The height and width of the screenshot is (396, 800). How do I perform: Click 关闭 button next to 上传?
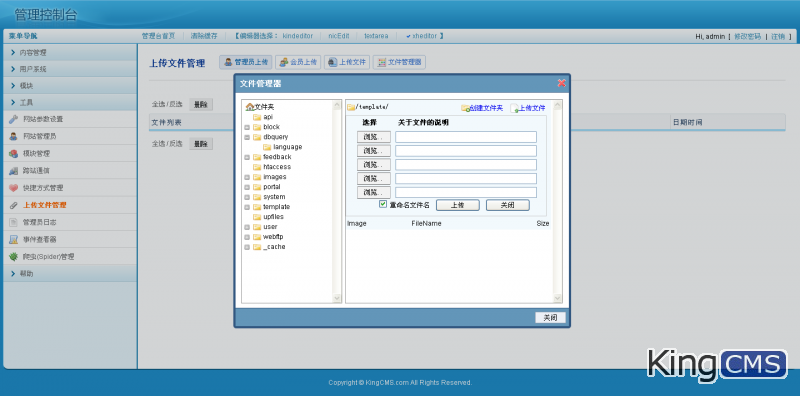(508, 205)
